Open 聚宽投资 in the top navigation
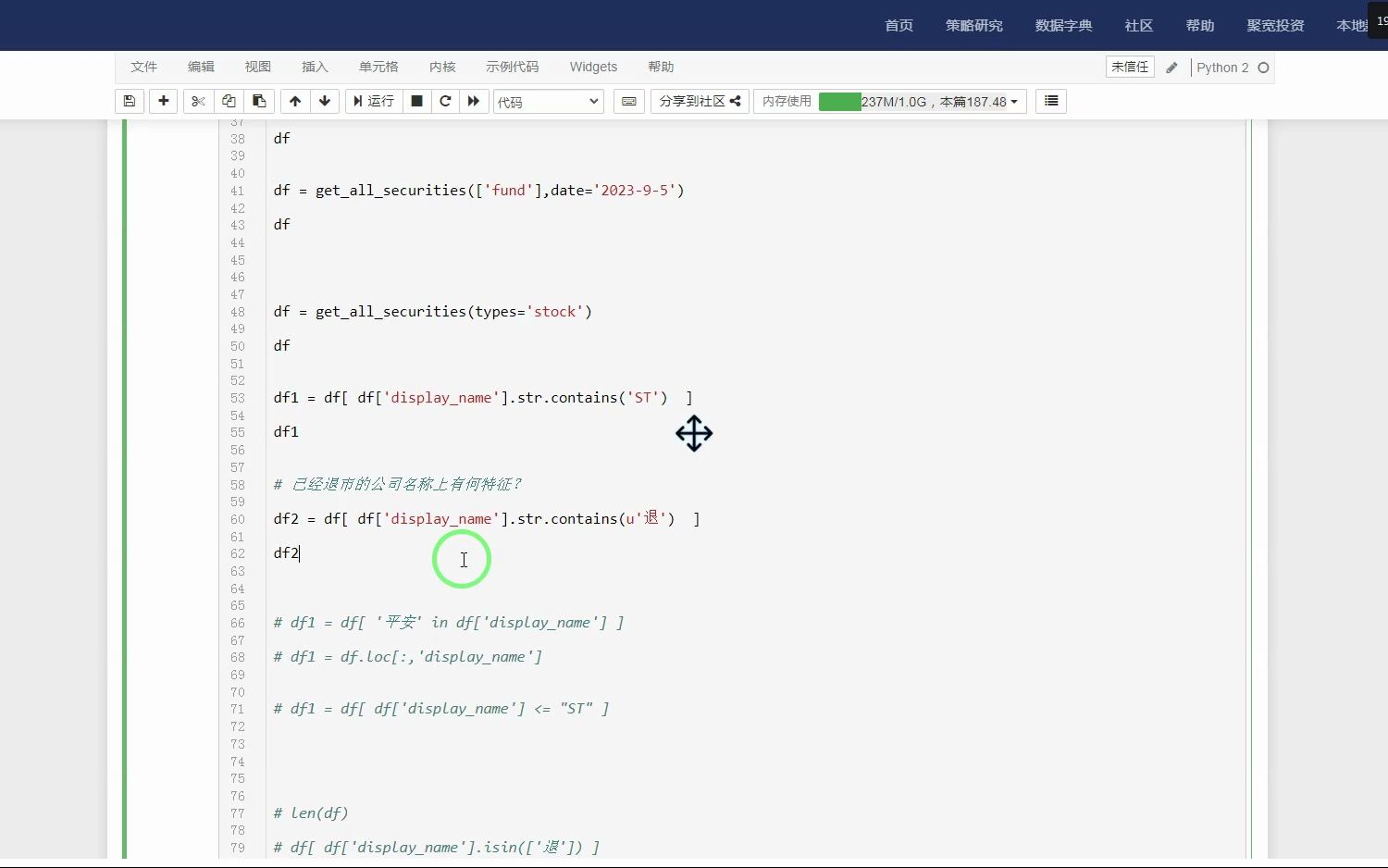The image size is (1388, 868). coord(1275,25)
